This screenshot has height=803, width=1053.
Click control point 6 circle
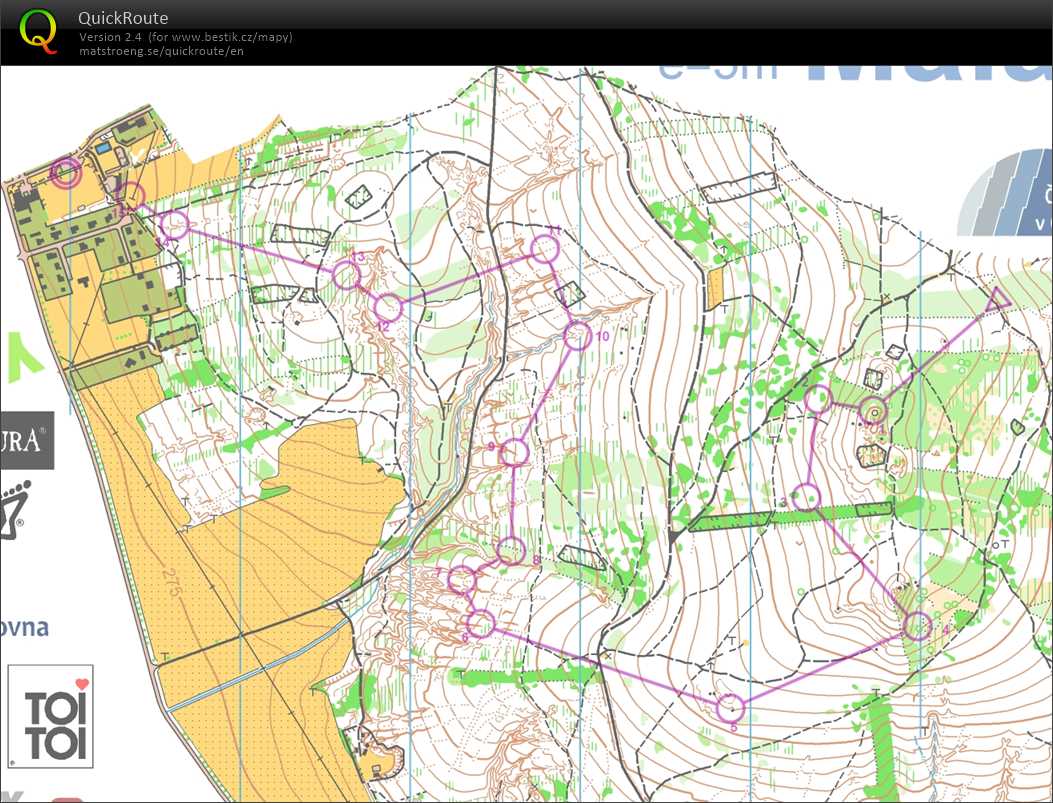[x=481, y=623]
